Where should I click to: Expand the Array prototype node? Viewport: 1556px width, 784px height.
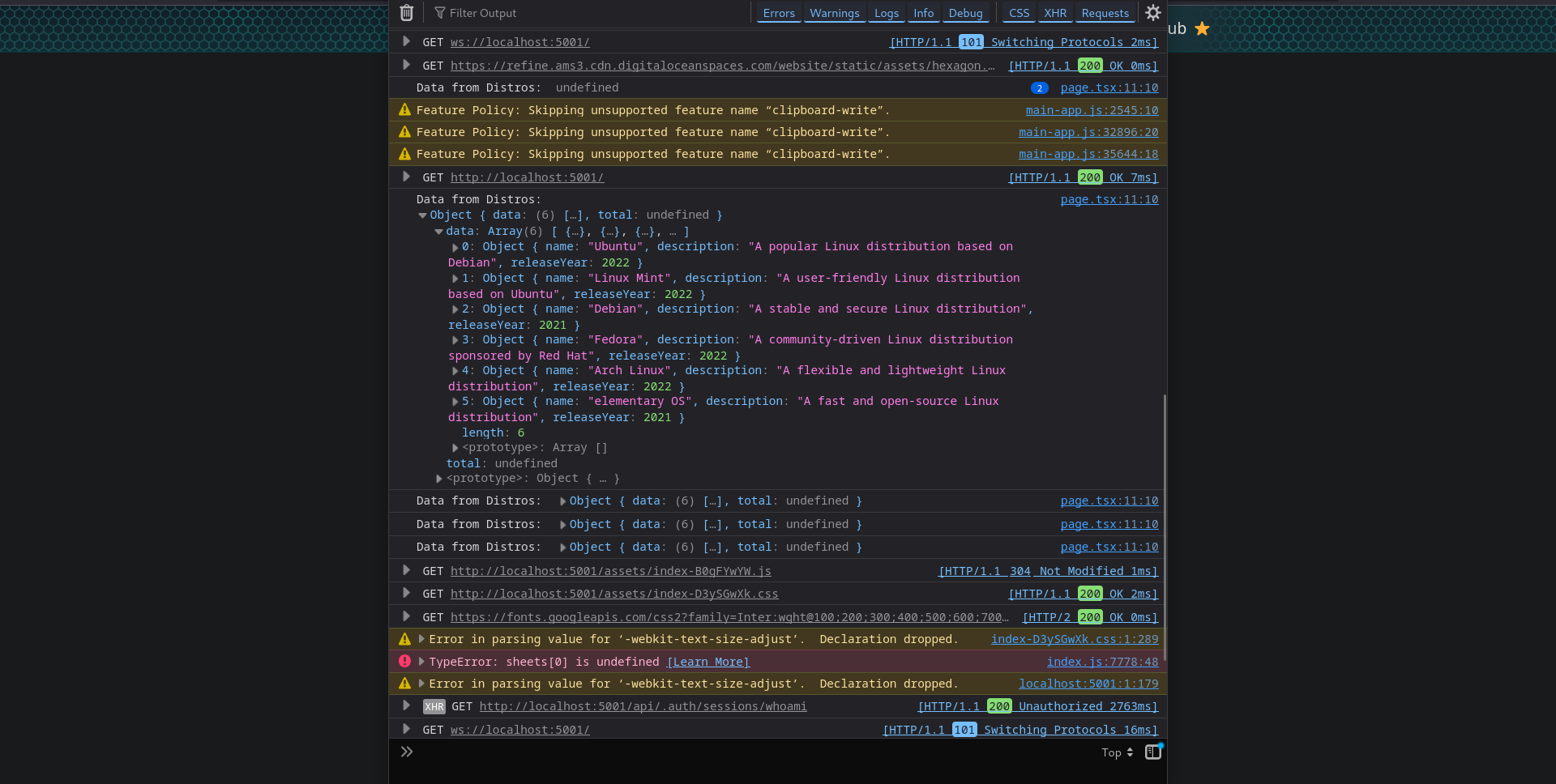(455, 448)
